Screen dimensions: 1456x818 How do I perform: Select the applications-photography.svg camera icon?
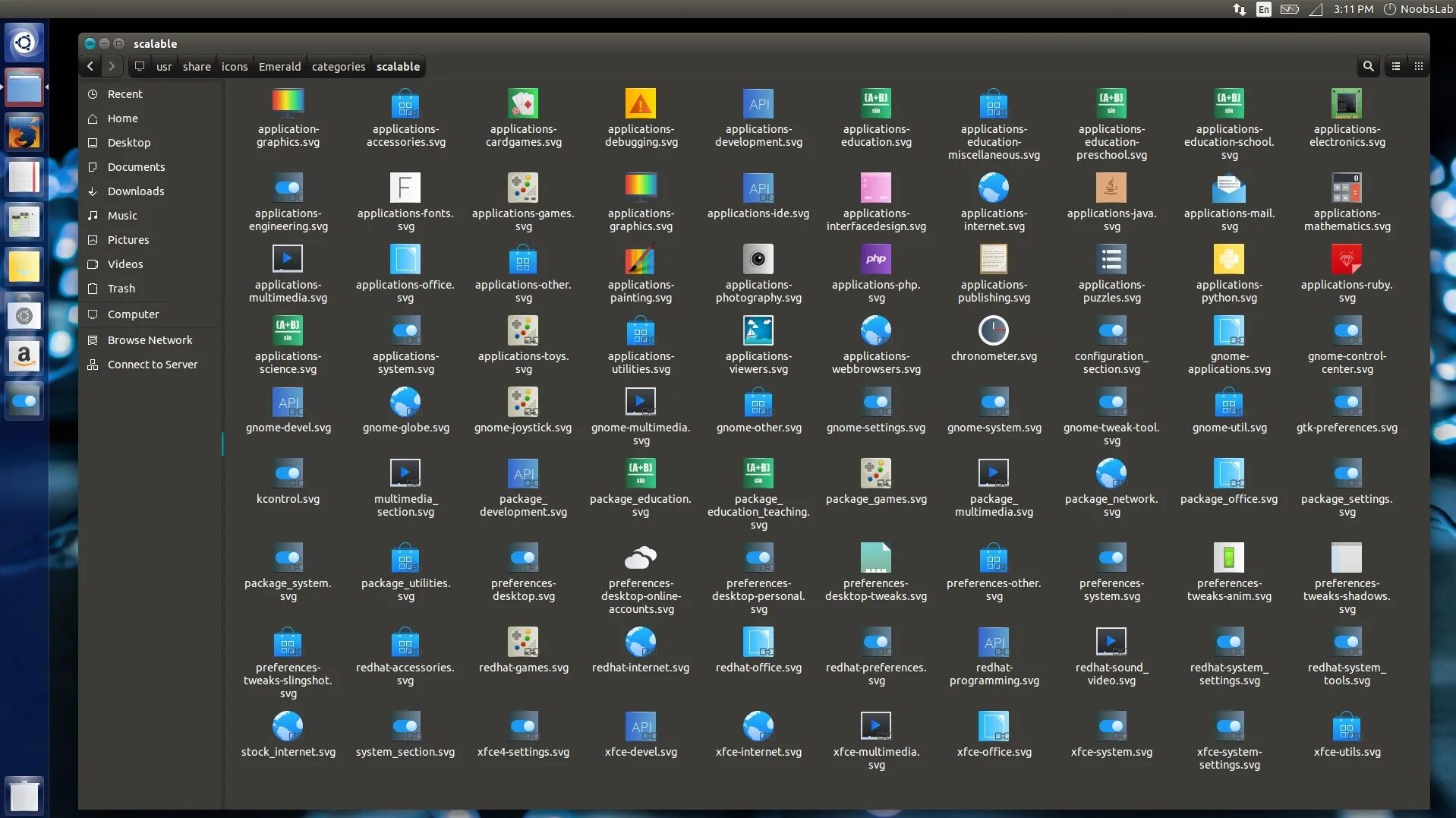(758, 259)
